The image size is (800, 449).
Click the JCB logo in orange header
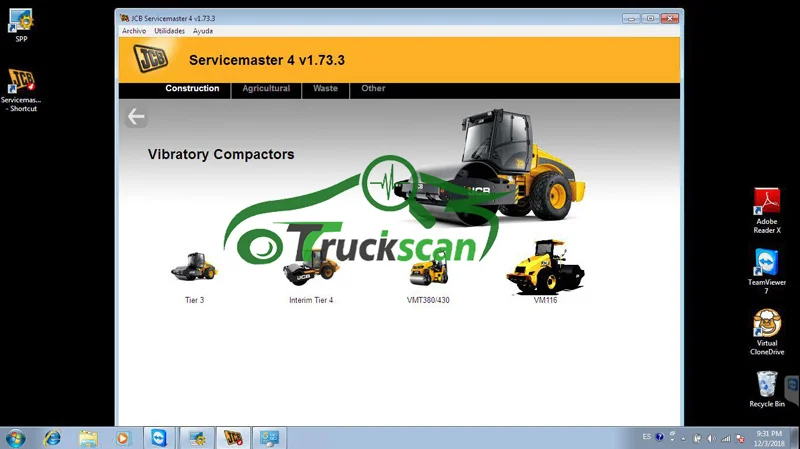(x=151, y=59)
